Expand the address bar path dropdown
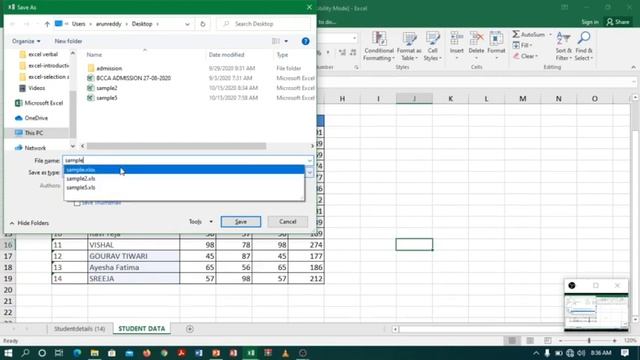 [x=187, y=24]
